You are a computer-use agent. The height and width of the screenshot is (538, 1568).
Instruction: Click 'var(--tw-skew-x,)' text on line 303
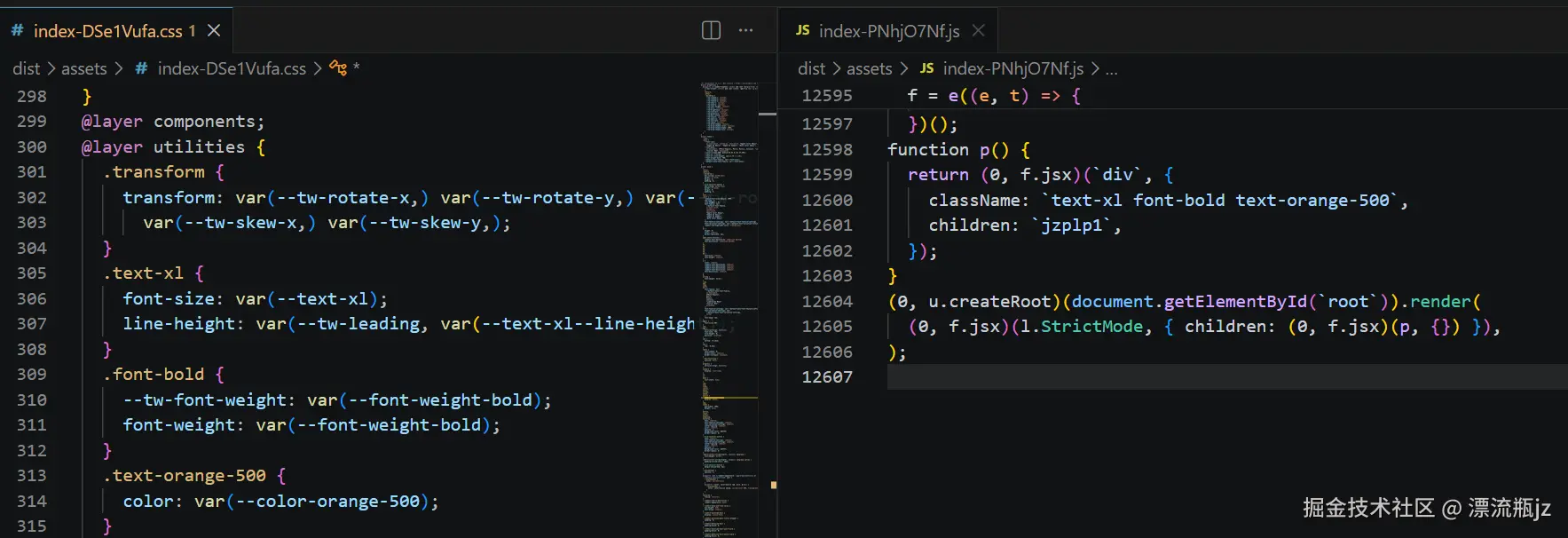(230, 223)
